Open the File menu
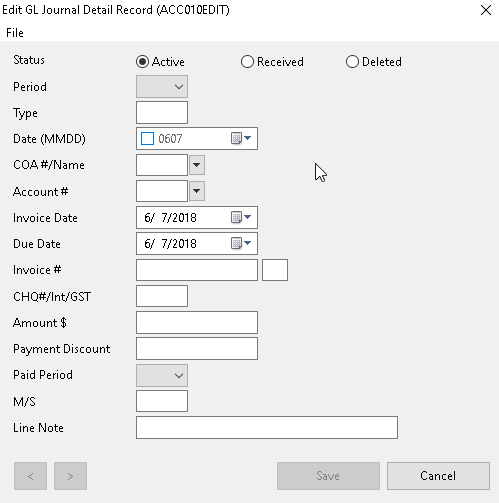Image resolution: width=499 pixels, height=503 pixels. pyautogui.click(x=15, y=33)
